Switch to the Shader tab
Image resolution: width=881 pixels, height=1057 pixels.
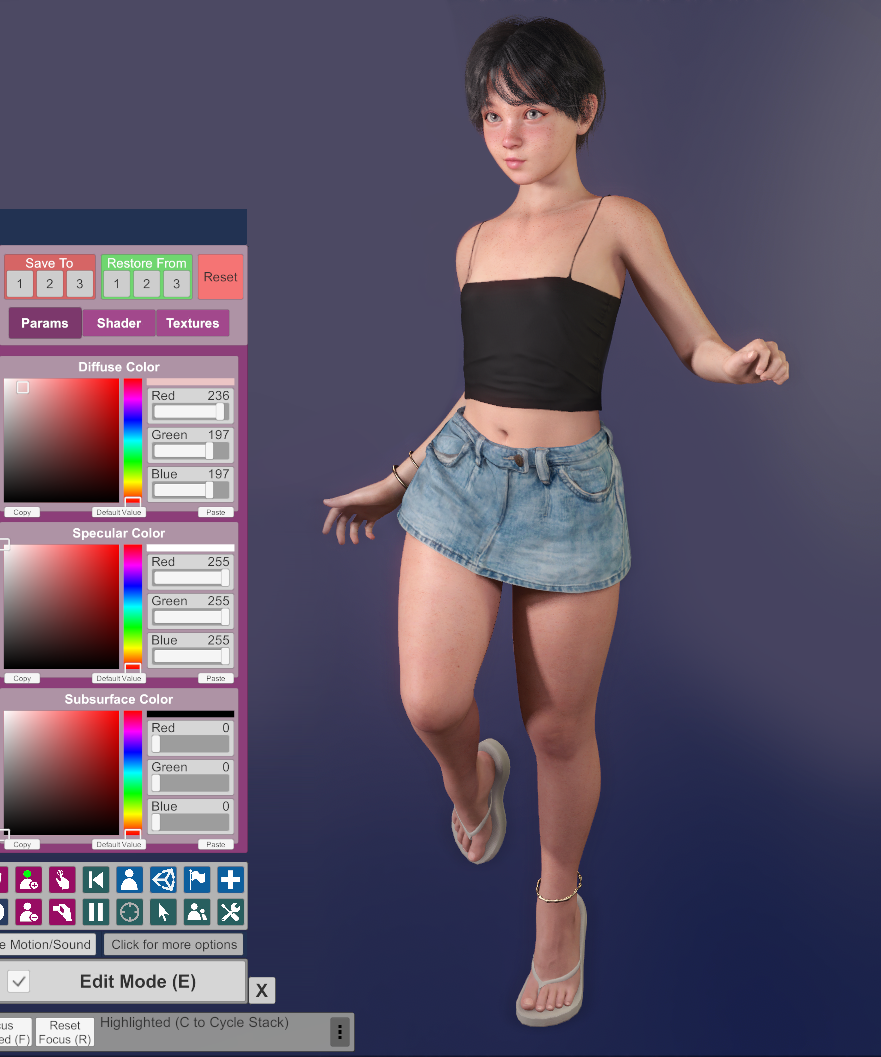(x=119, y=323)
